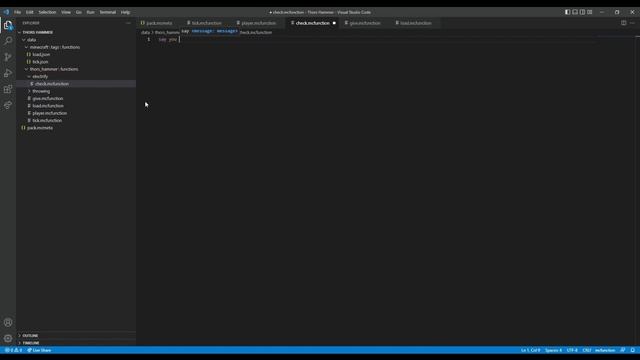Viewport: 640px width, 360px height.
Task: Collapse the minecraft tags functions folder
Action: point(55,47)
